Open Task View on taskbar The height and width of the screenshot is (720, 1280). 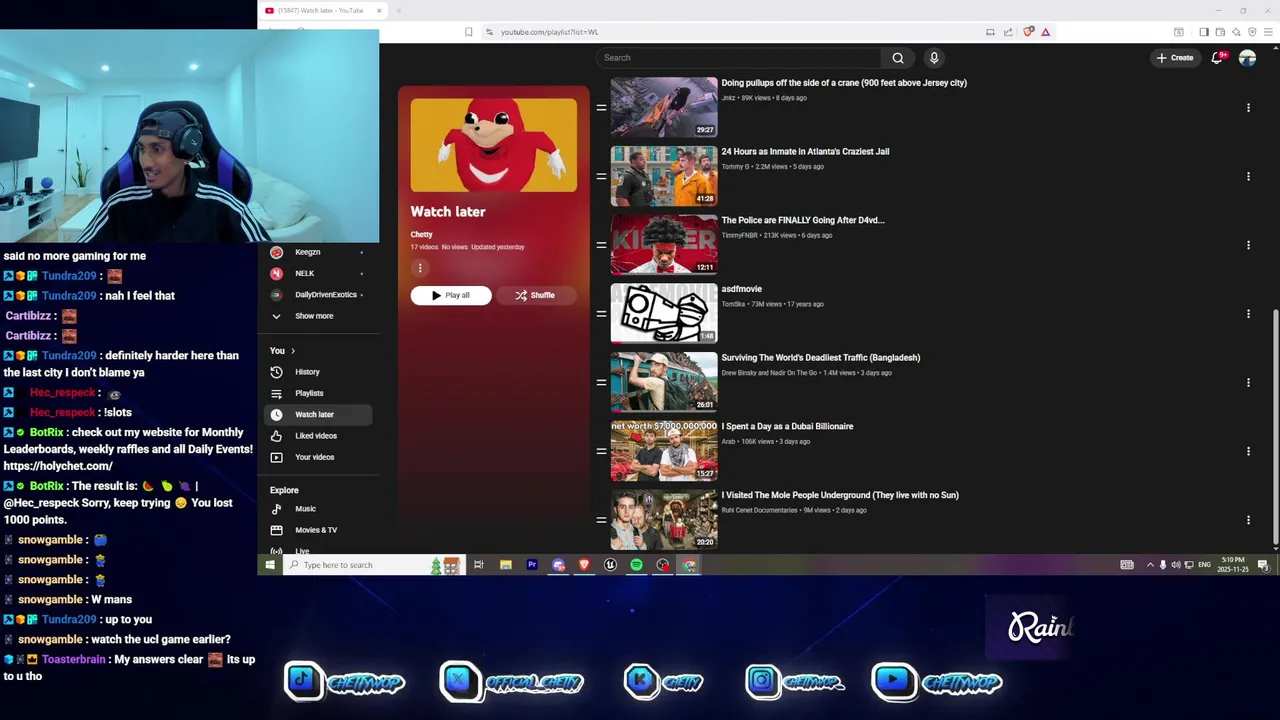[x=479, y=565]
